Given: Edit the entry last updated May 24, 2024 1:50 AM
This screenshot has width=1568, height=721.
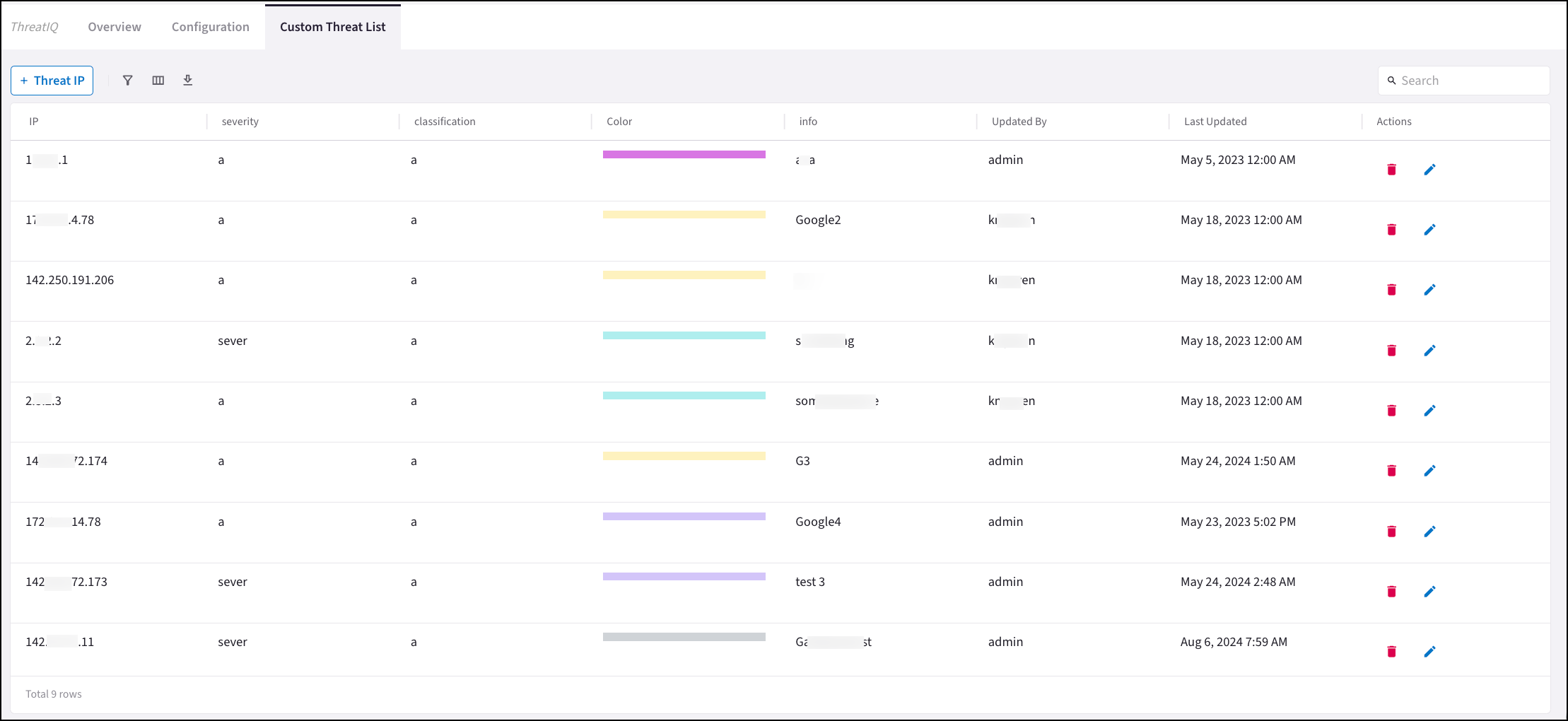Looking at the screenshot, I should pyautogui.click(x=1429, y=471).
